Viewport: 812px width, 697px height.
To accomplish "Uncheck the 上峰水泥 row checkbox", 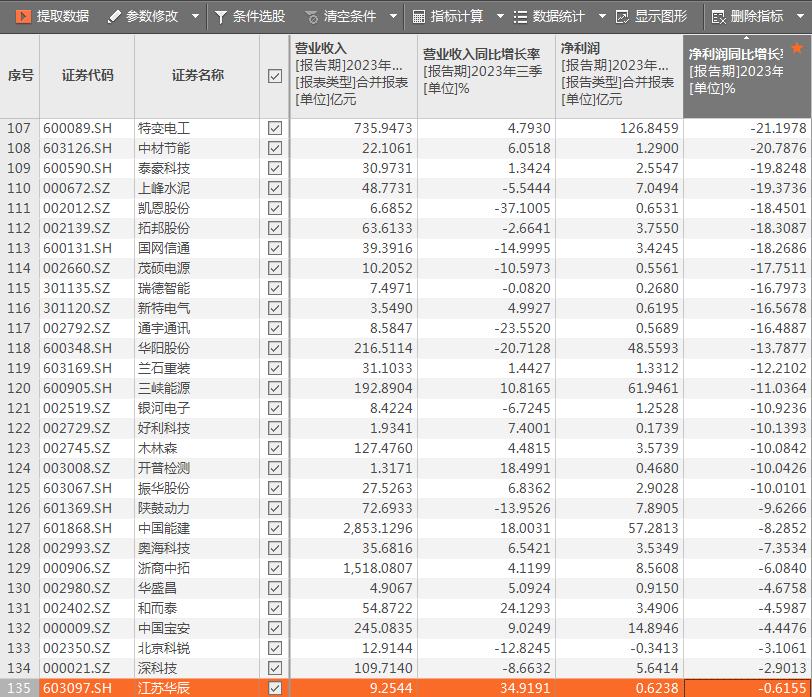I will (275, 188).
